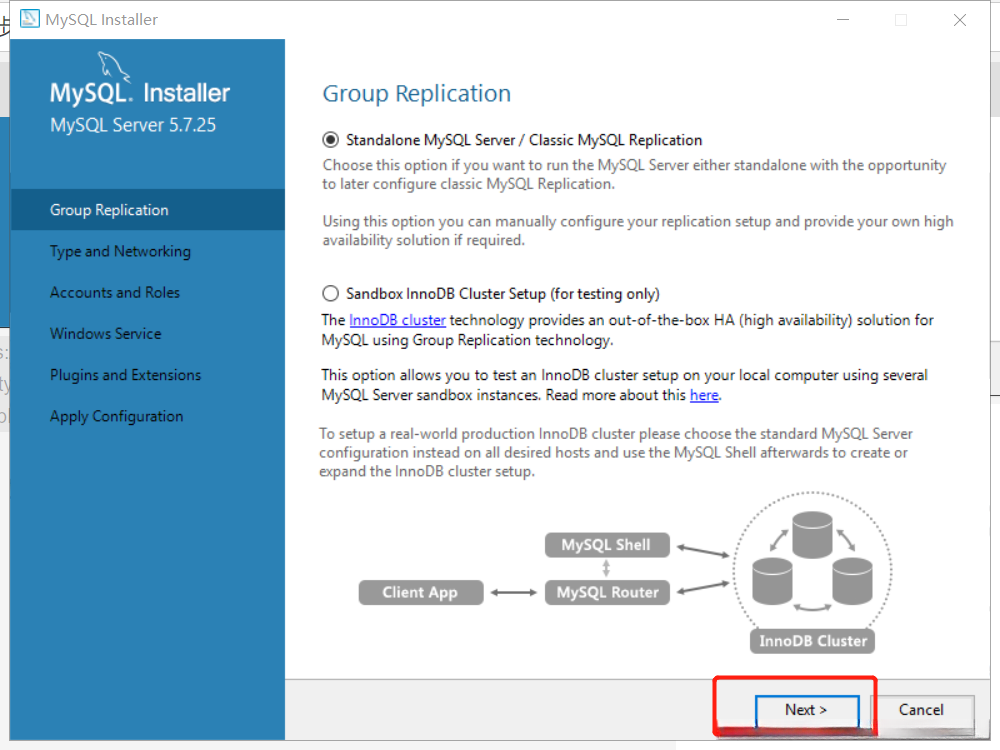
Task: Select Standalone MySQL Server radio option
Action: 330,140
